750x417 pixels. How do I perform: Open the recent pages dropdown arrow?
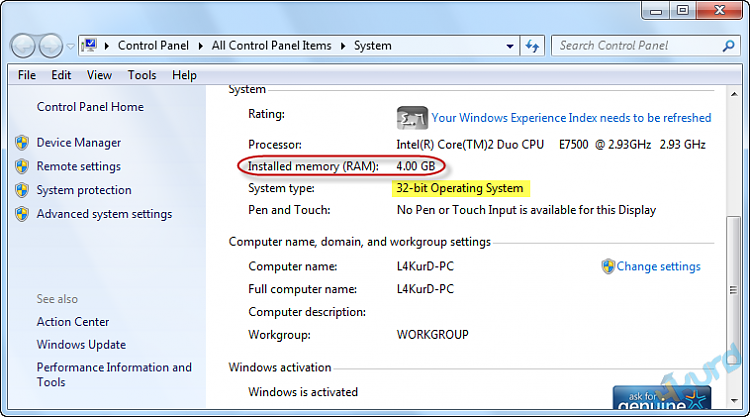[70, 46]
